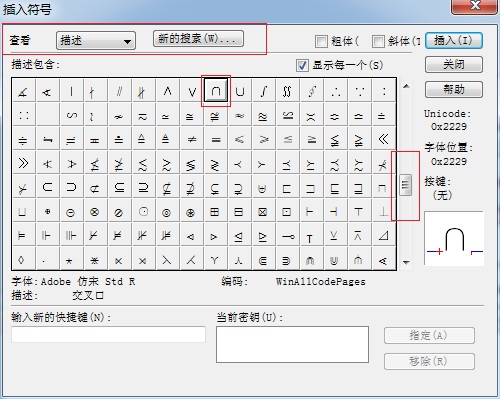500x399 pixels.
Task: Pick the approximately-equal symbol ≅
Action: click(192, 115)
